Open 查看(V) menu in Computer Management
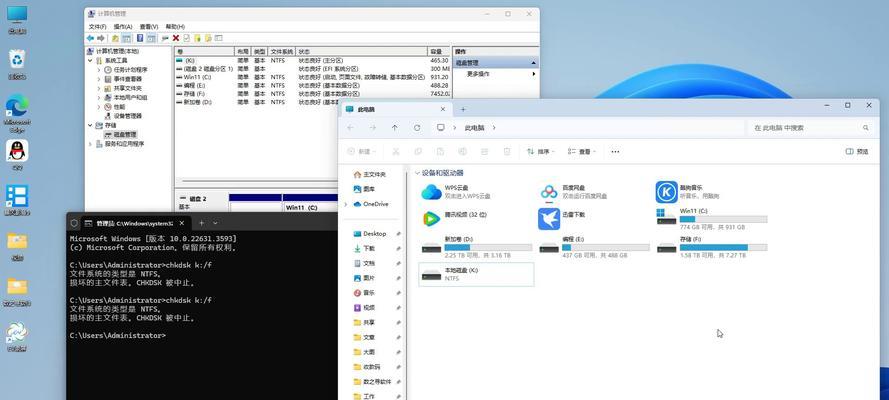Image resolution: width=889 pixels, height=400 pixels. pyautogui.click(x=149, y=27)
